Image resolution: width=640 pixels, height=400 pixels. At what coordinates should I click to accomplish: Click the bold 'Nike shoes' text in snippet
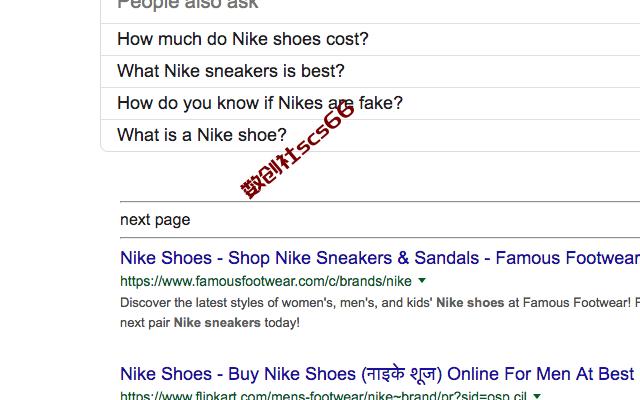point(470,303)
